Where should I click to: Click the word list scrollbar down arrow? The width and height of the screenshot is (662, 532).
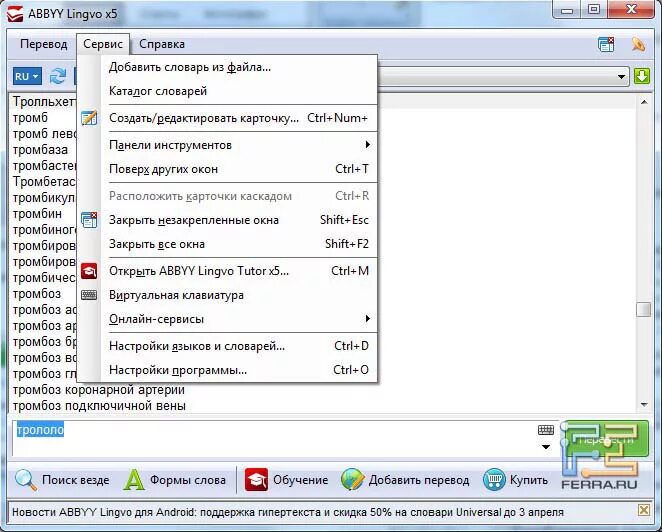pyautogui.click(x=644, y=404)
